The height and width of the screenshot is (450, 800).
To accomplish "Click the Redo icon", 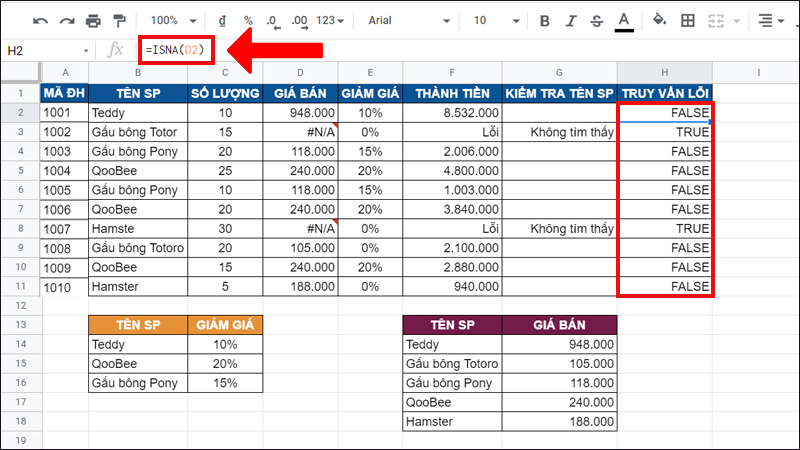I will coord(67,20).
